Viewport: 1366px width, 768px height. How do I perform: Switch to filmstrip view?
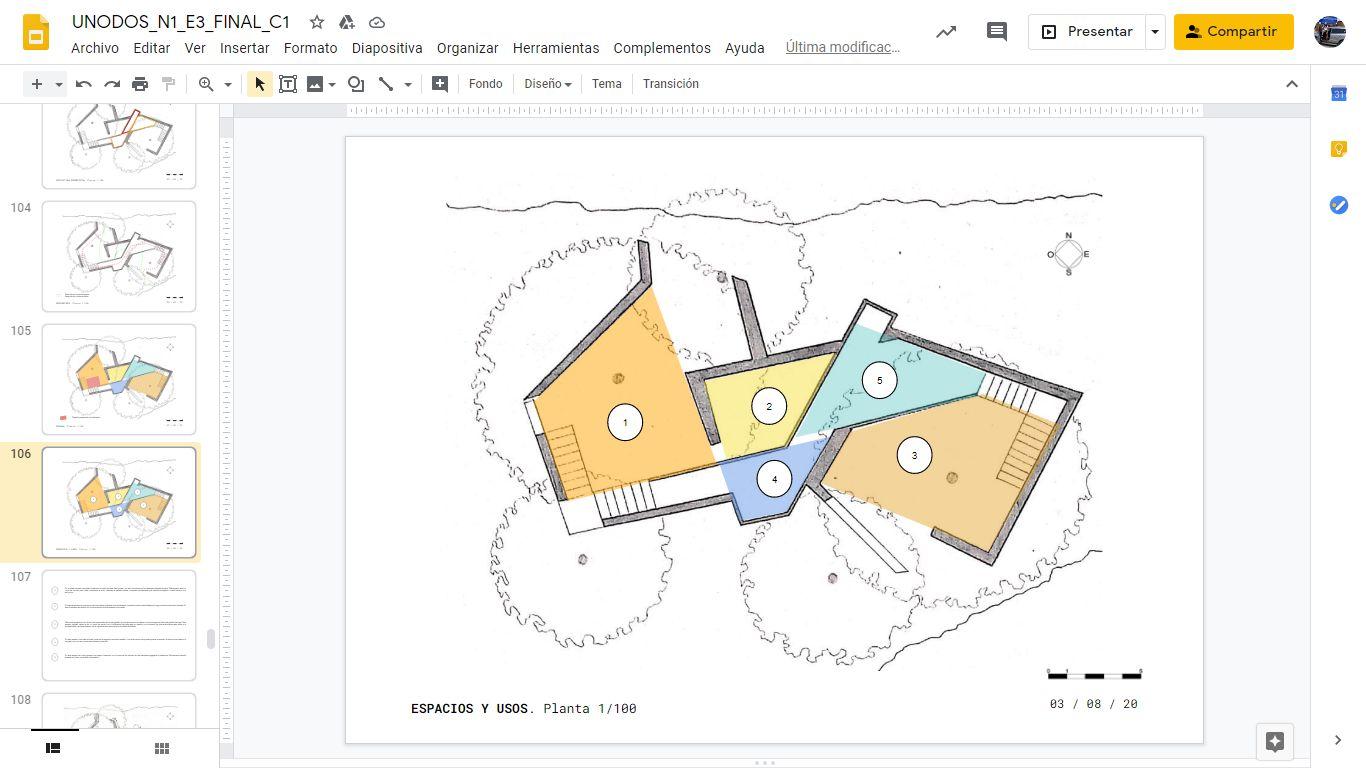point(53,748)
